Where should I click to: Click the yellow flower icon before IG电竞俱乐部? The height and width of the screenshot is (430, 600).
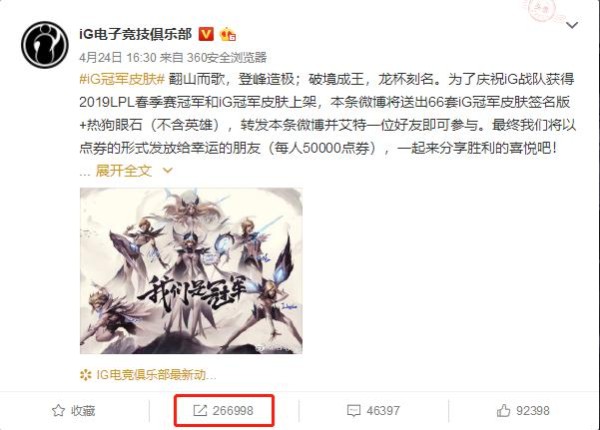[x=86, y=375]
